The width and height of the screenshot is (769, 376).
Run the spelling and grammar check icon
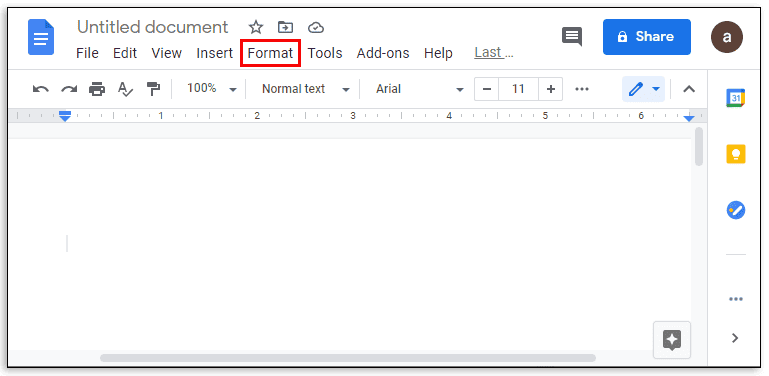[126, 89]
